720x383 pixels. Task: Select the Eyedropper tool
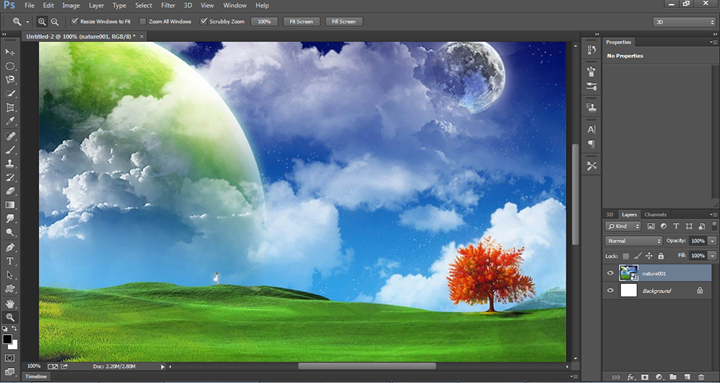(x=10, y=122)
